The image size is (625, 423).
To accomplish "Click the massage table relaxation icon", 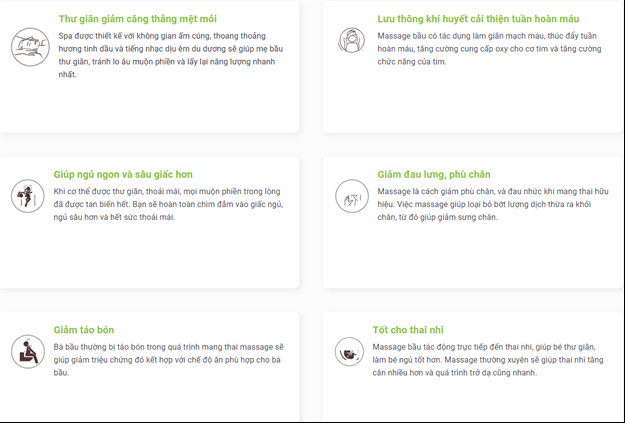I will (x=30, y=46).
